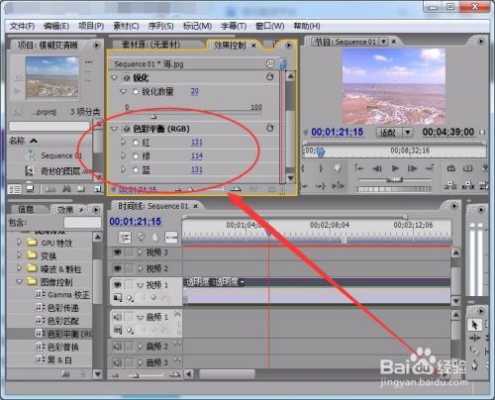
Task: Click the 绿 value 114
Action: click(x=197, y=156)
